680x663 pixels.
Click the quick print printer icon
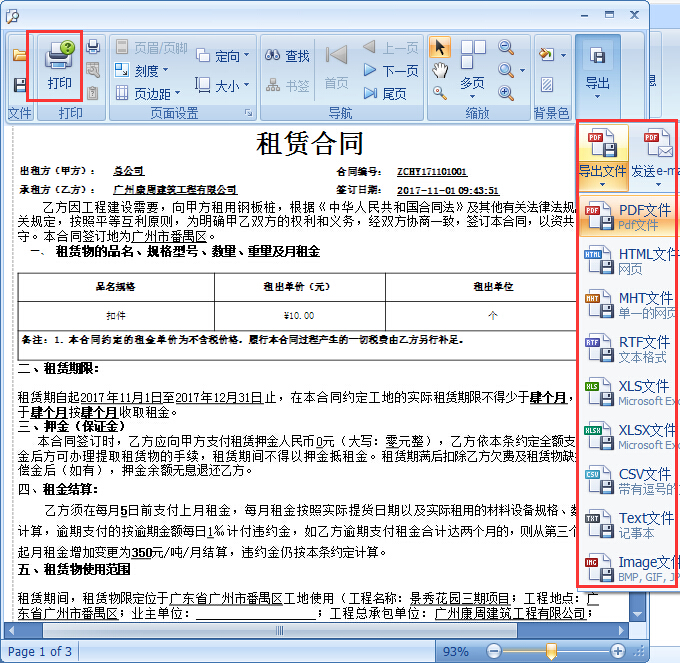[93, 47]
